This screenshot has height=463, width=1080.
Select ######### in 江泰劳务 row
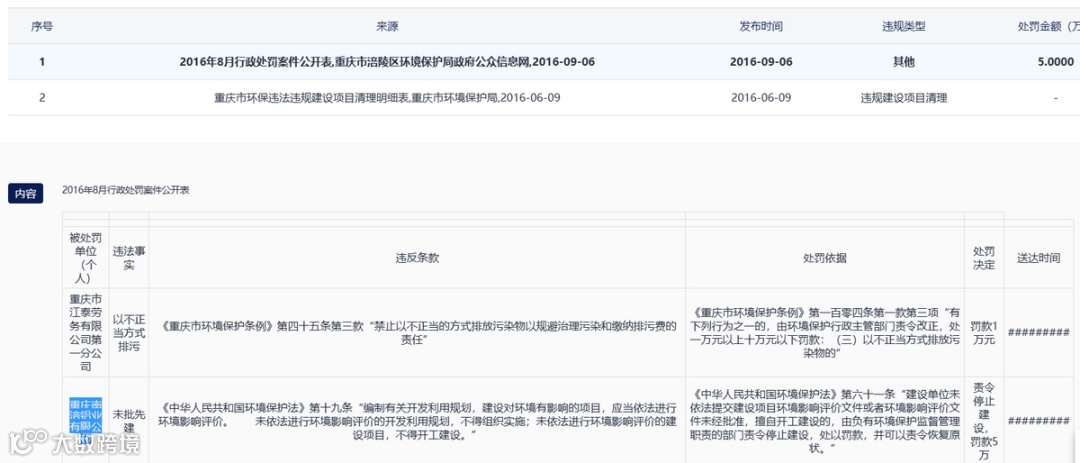(x=1038, y=332)
